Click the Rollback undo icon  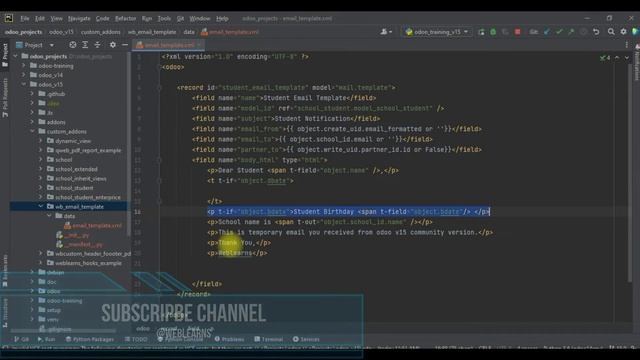[x=596, y=32]
